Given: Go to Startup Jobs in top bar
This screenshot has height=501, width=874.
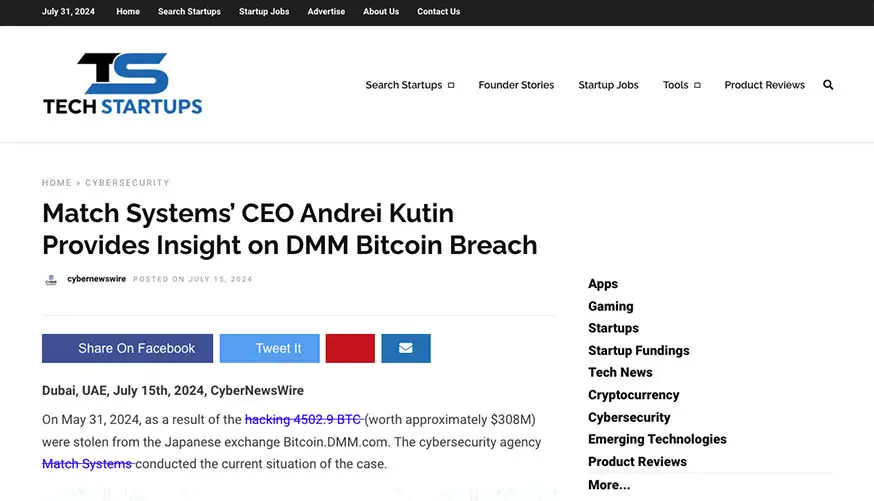Looking at the screenshot, I should pos(264,12).
